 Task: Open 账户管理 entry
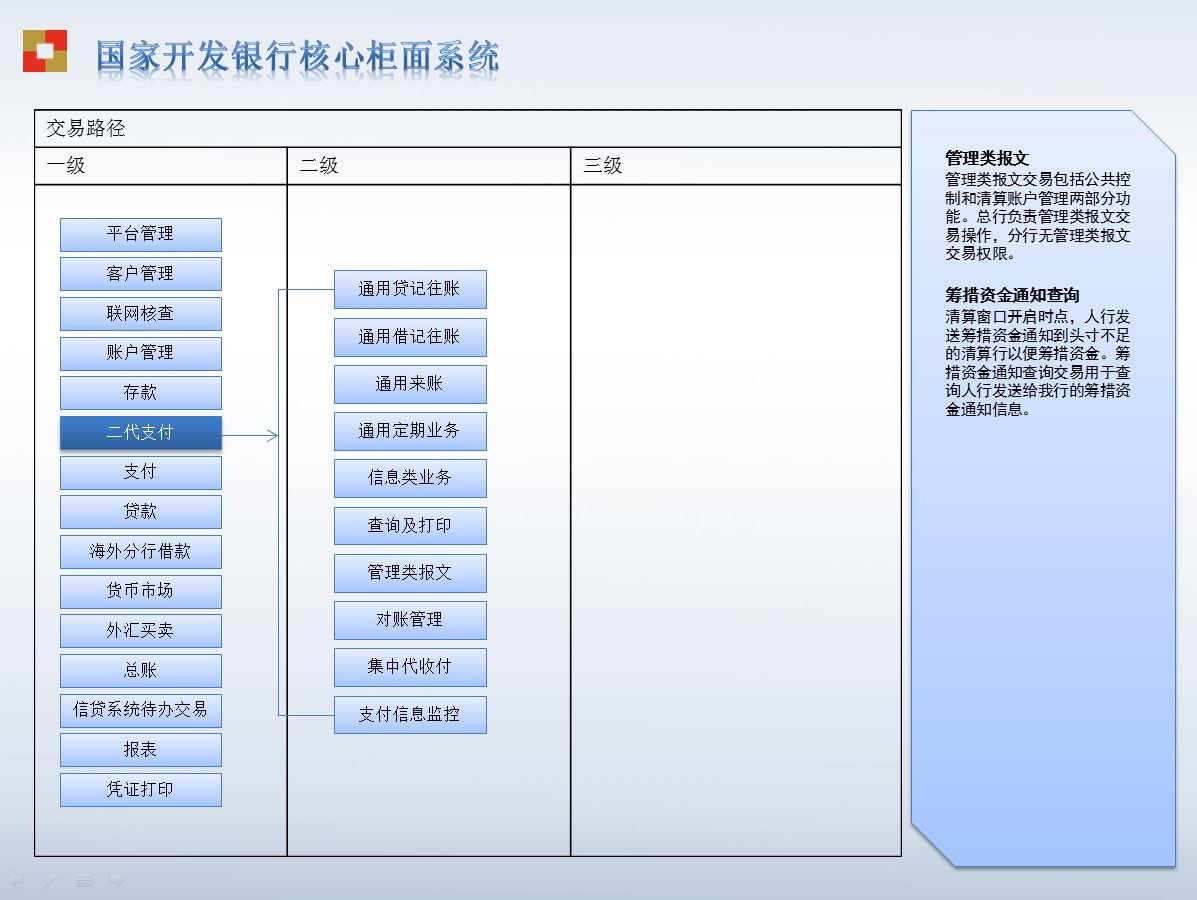(140, 353)
